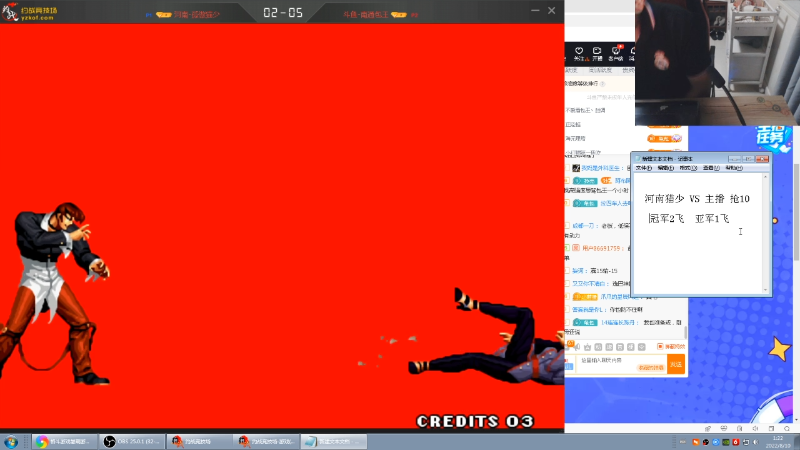Click the rightmost browser status bar icon

[x=787, y=429]
